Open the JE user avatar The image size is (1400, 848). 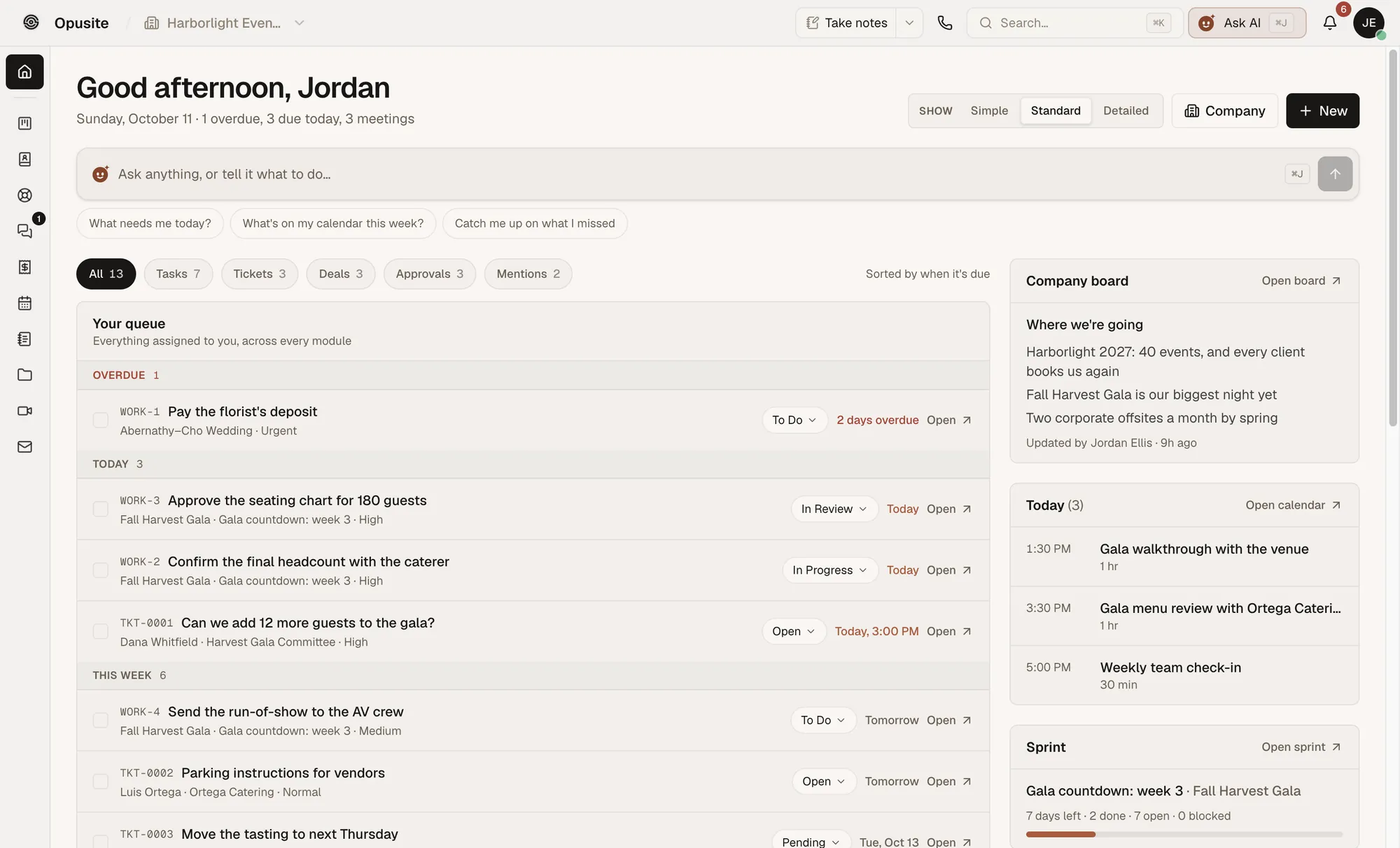pos(1368,23)
